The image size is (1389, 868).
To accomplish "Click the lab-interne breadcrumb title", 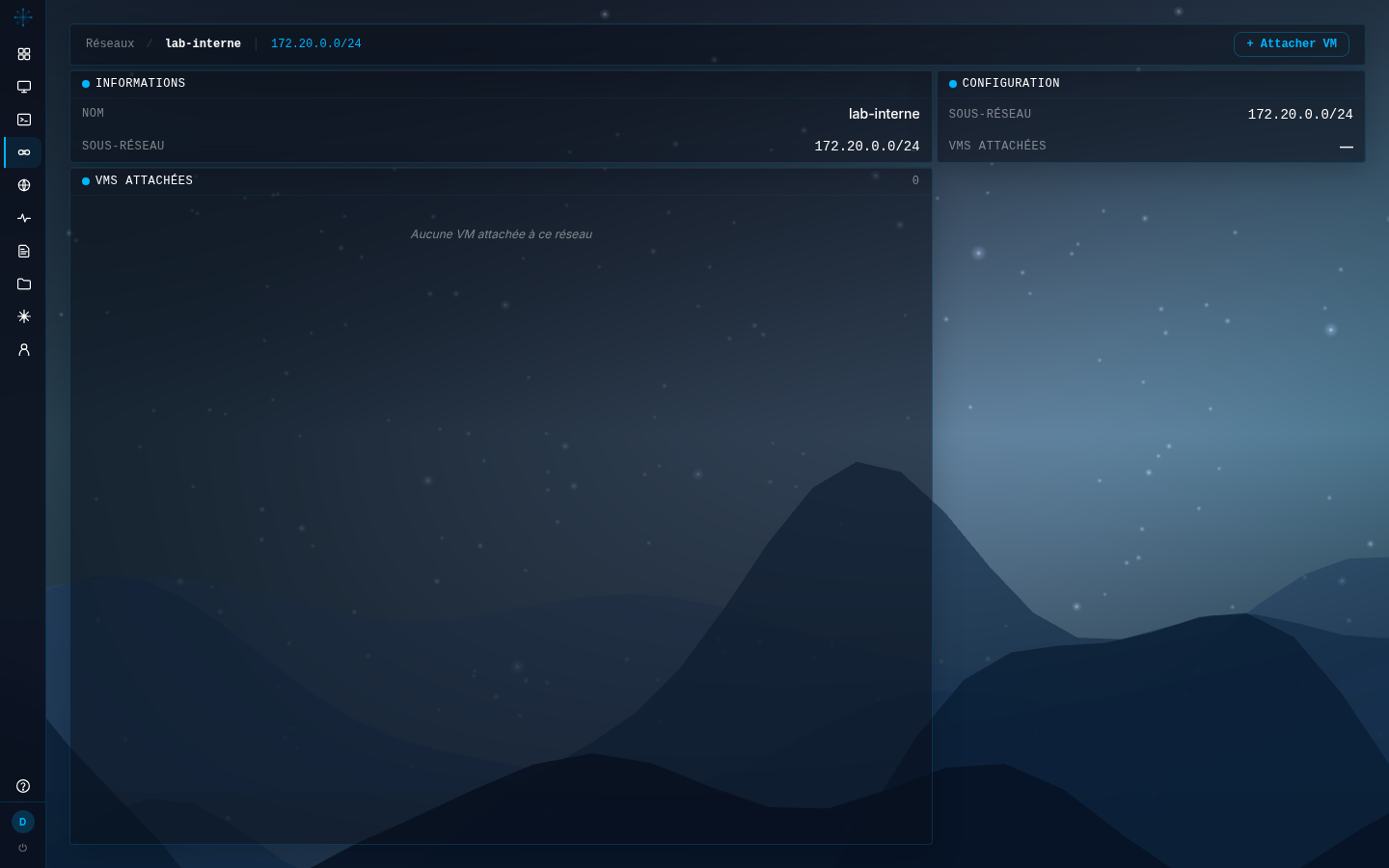I will (x=203, y=44).
